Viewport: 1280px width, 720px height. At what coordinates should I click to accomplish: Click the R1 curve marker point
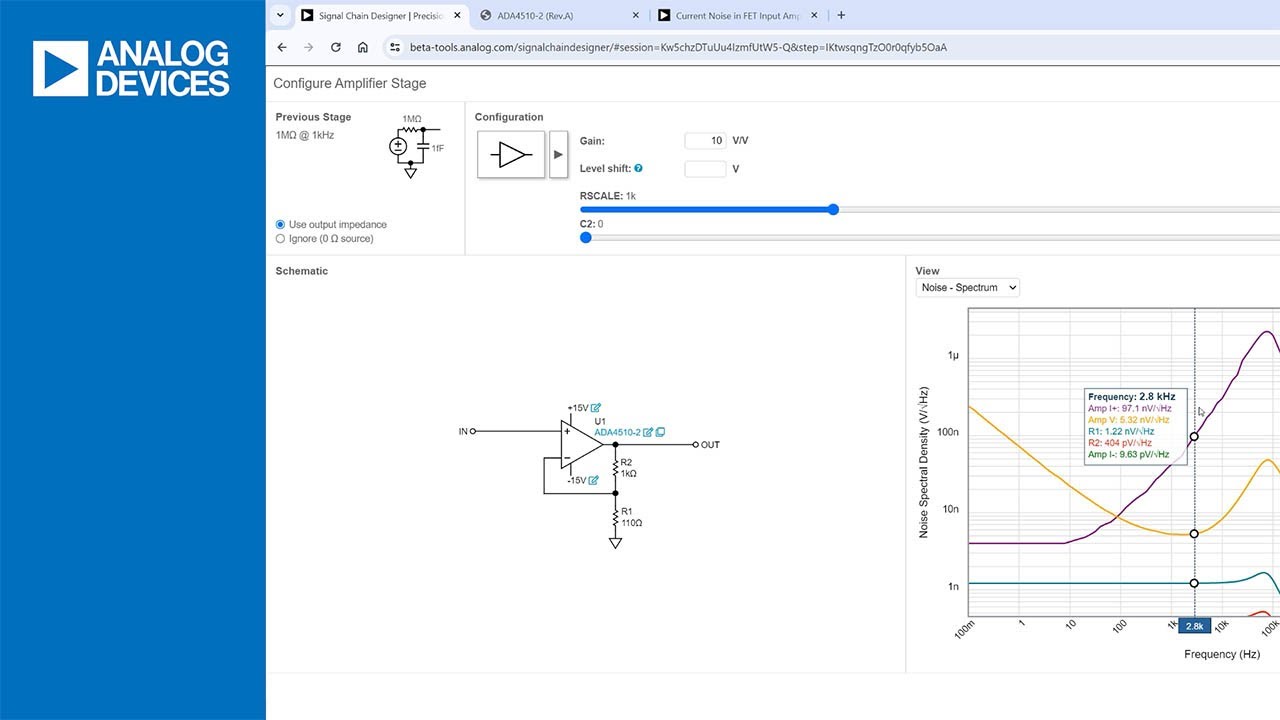click(1194, 583)
